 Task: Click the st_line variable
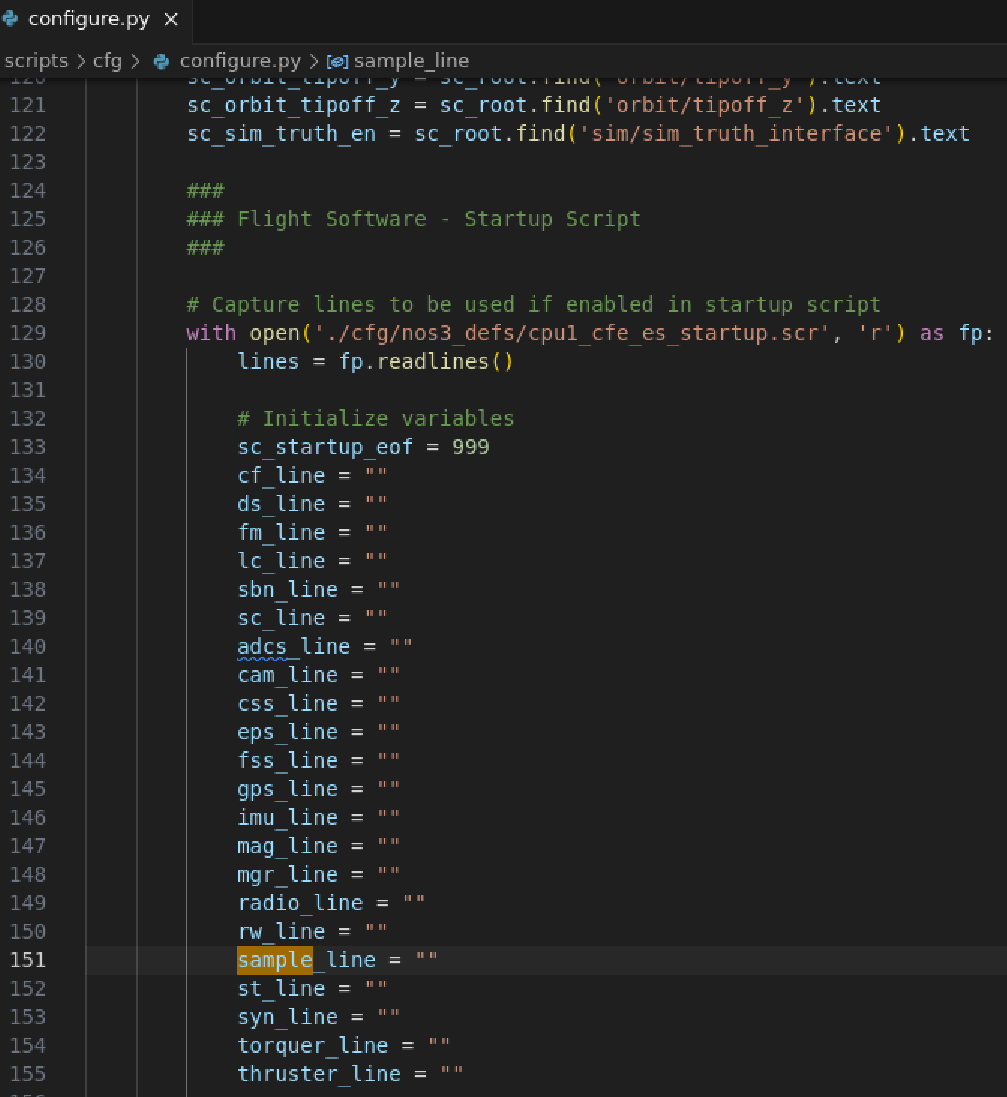click(281, 989)
